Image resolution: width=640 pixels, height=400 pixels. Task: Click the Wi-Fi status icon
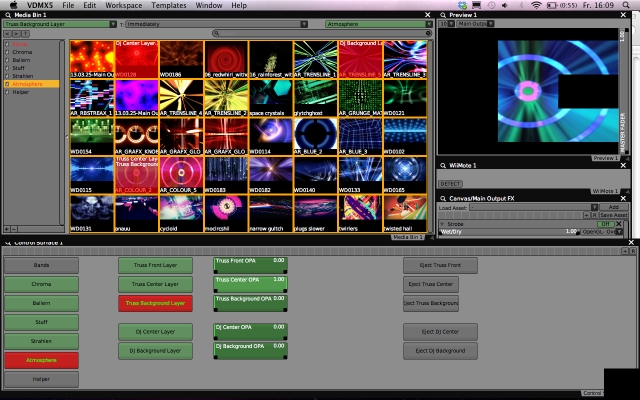click(x=536, y=5)
